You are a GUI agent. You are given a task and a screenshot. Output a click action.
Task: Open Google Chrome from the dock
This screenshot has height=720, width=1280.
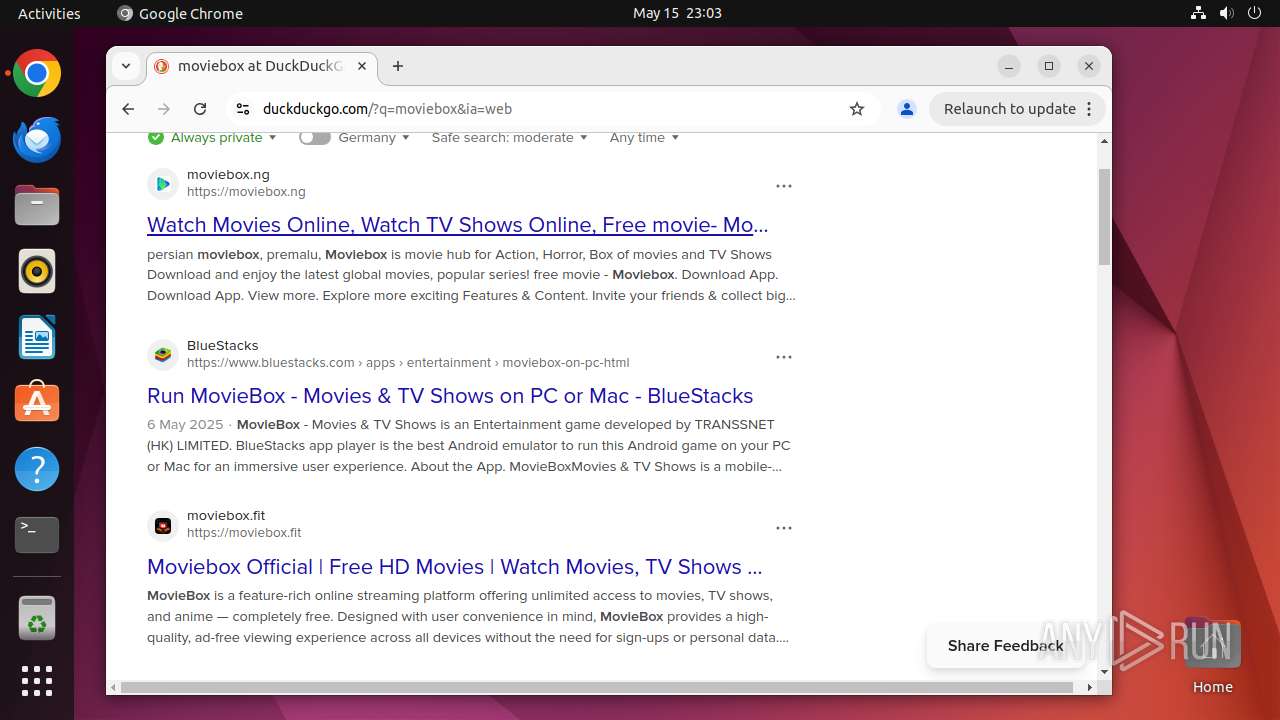(37, 74)
